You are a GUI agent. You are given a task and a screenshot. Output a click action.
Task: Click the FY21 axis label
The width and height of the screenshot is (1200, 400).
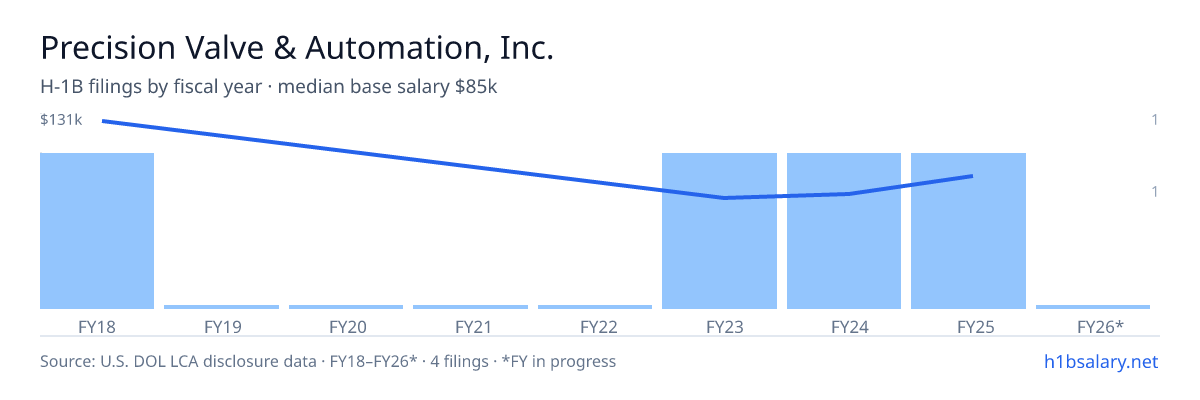point(470,326)
